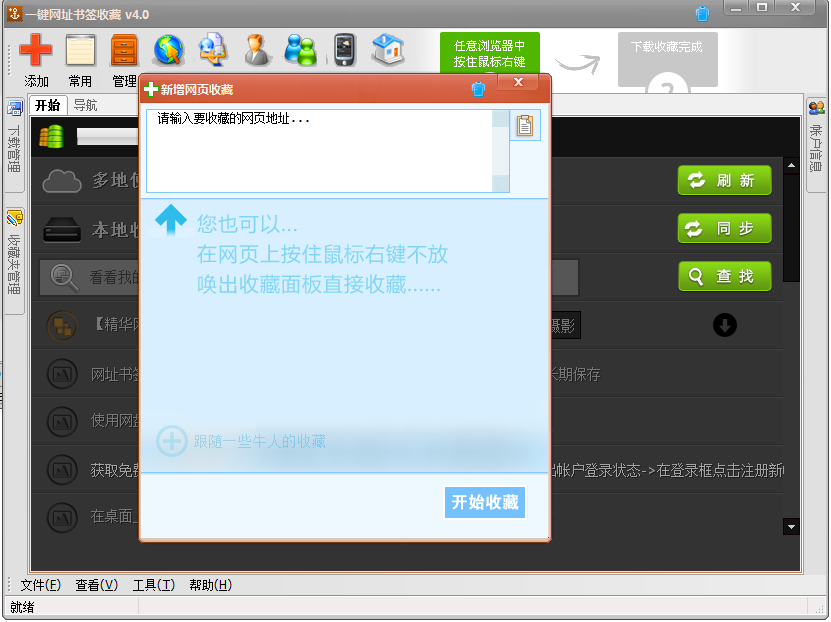The image size is (831, 622).
Task: Open 常用 notepad icon in toolbar
Action: tap(80, 50)
